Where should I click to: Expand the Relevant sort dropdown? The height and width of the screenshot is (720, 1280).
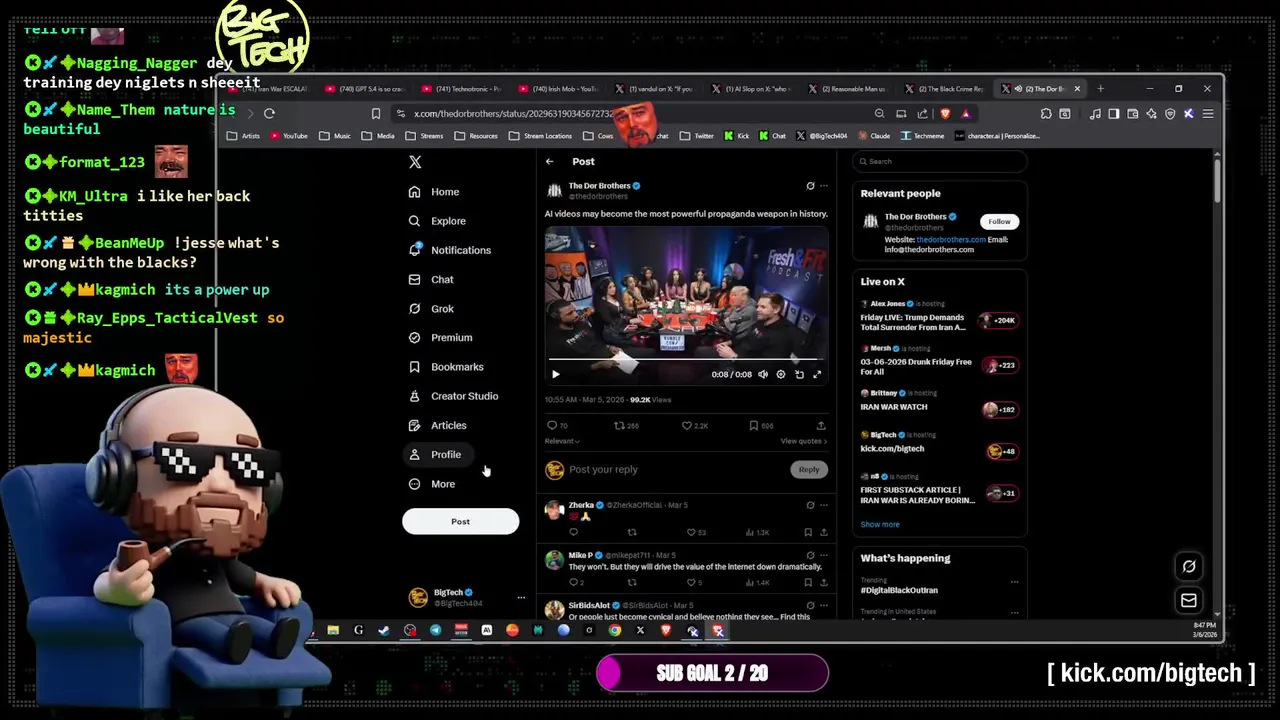(x=562, y=441)
